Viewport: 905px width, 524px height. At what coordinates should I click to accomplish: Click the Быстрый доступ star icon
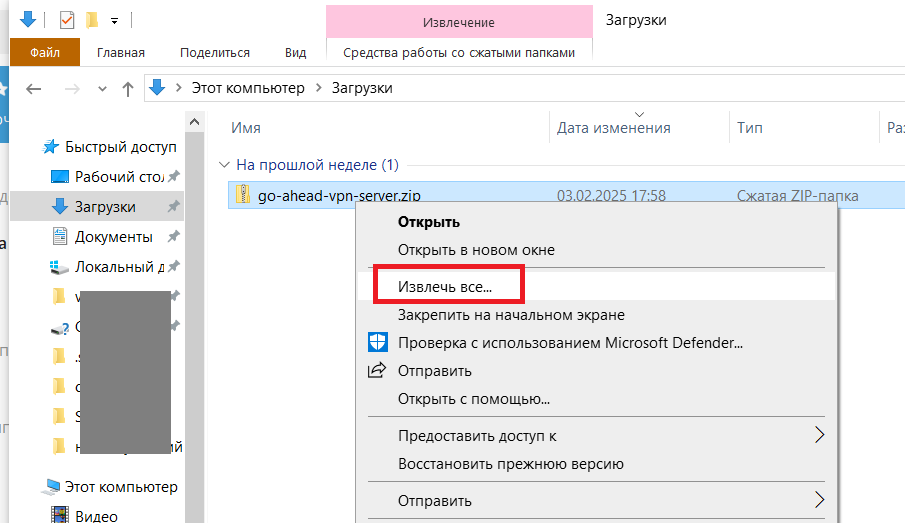tap(51, 147)
